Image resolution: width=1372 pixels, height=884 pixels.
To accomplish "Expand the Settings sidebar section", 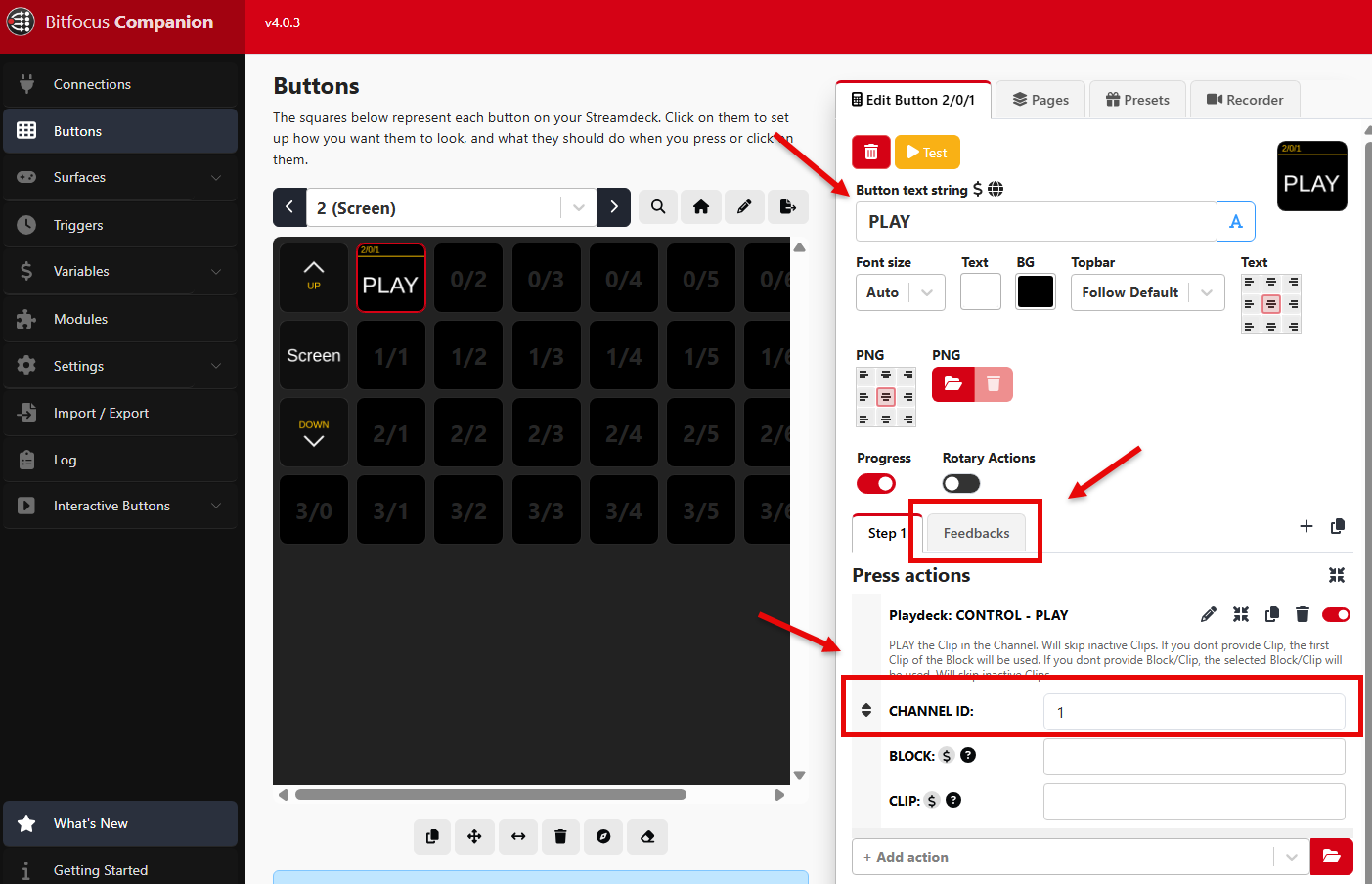I will click(x=120, y=366).
